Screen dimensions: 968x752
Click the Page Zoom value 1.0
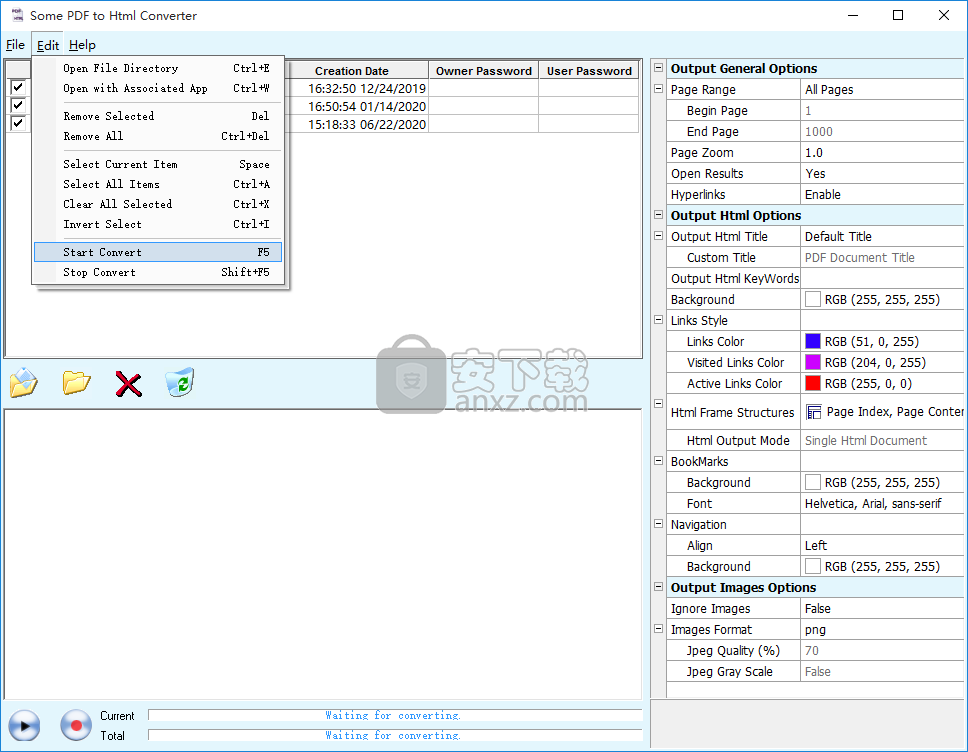click(883, 152)
